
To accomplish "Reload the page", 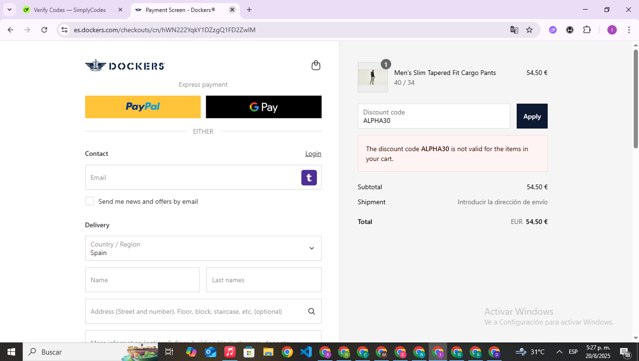I will click(44, 30).
